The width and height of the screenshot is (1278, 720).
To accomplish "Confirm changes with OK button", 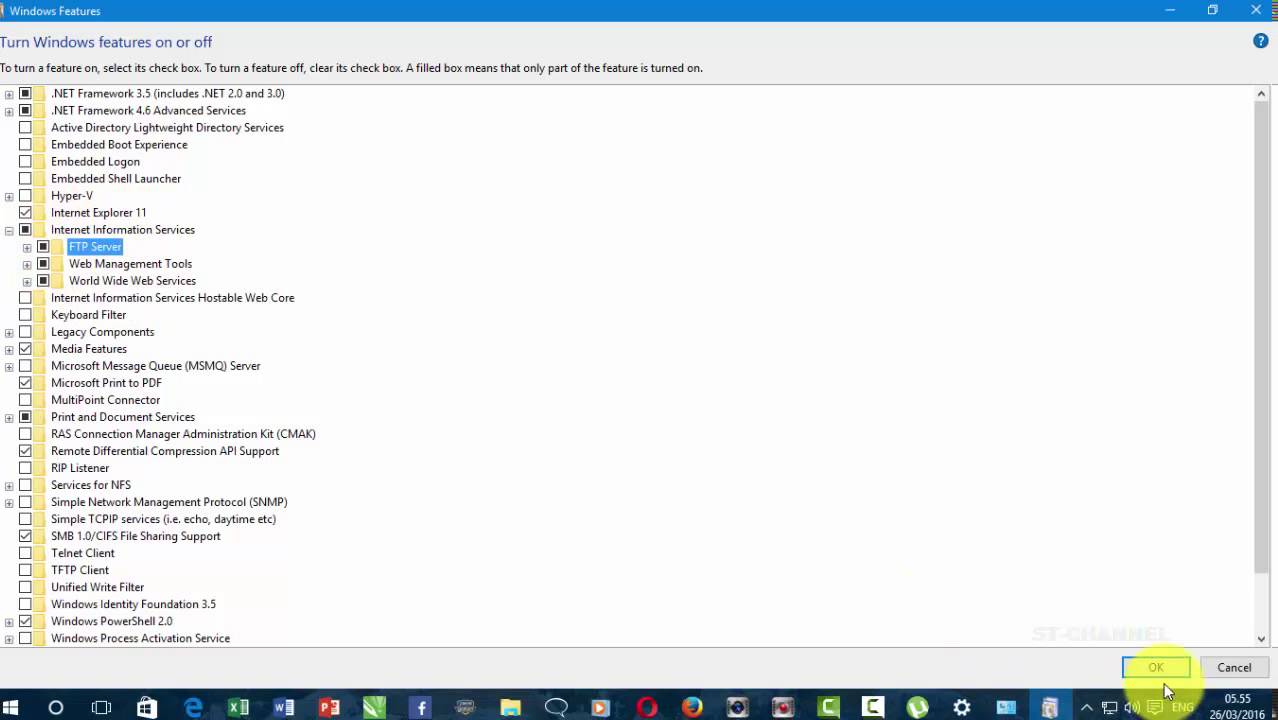I will pyautogui.click(x=1156, y=667).
